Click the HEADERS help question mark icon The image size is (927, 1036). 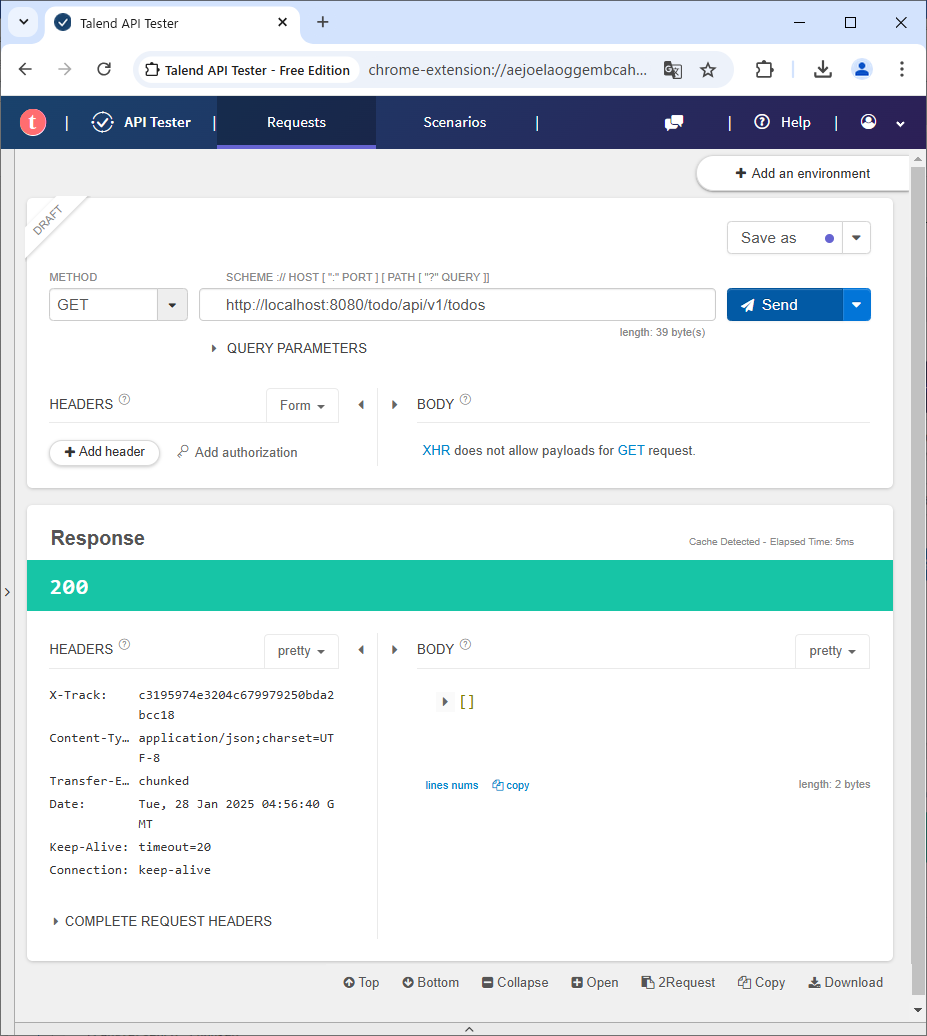[x=125, y=400]
